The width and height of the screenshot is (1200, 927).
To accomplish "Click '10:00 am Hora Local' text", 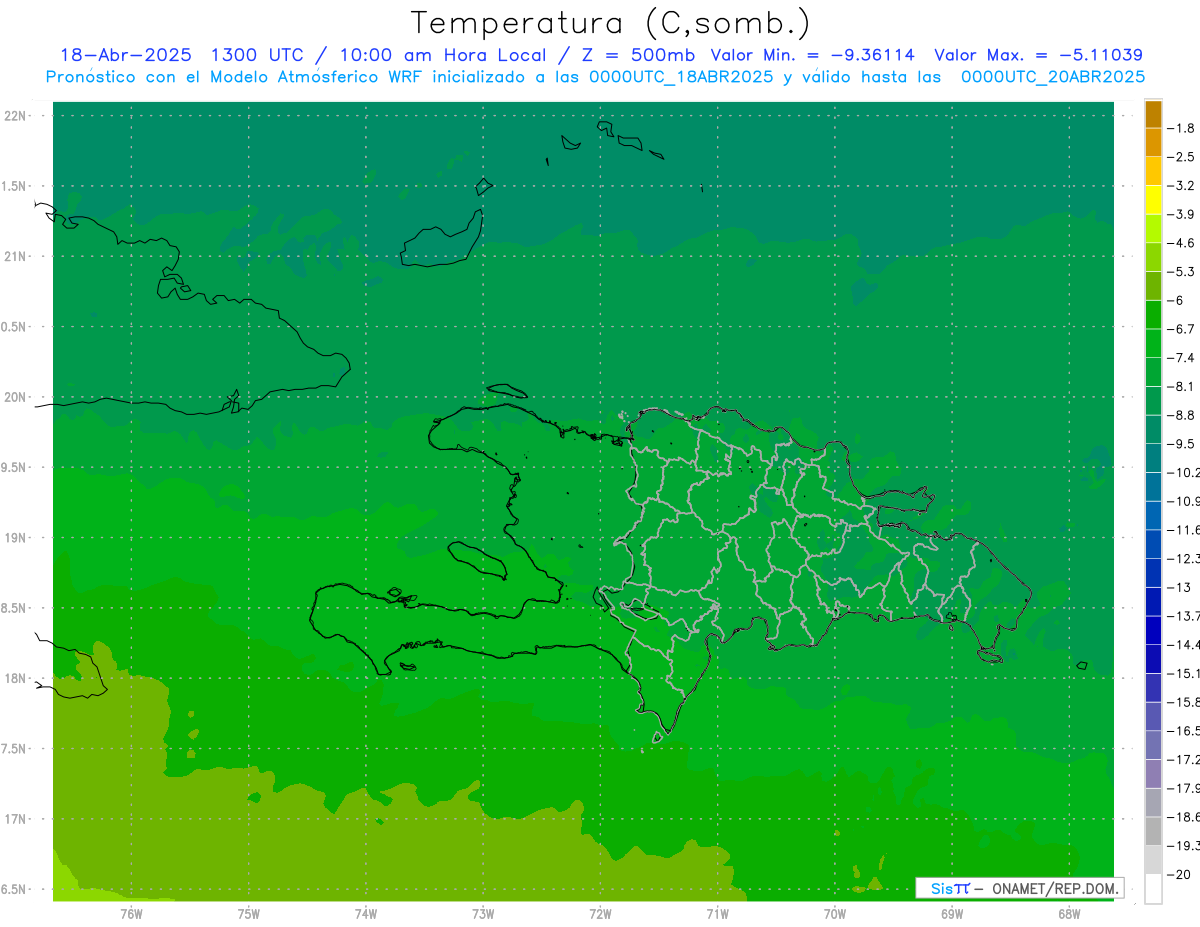I will (x=444, y=55).
